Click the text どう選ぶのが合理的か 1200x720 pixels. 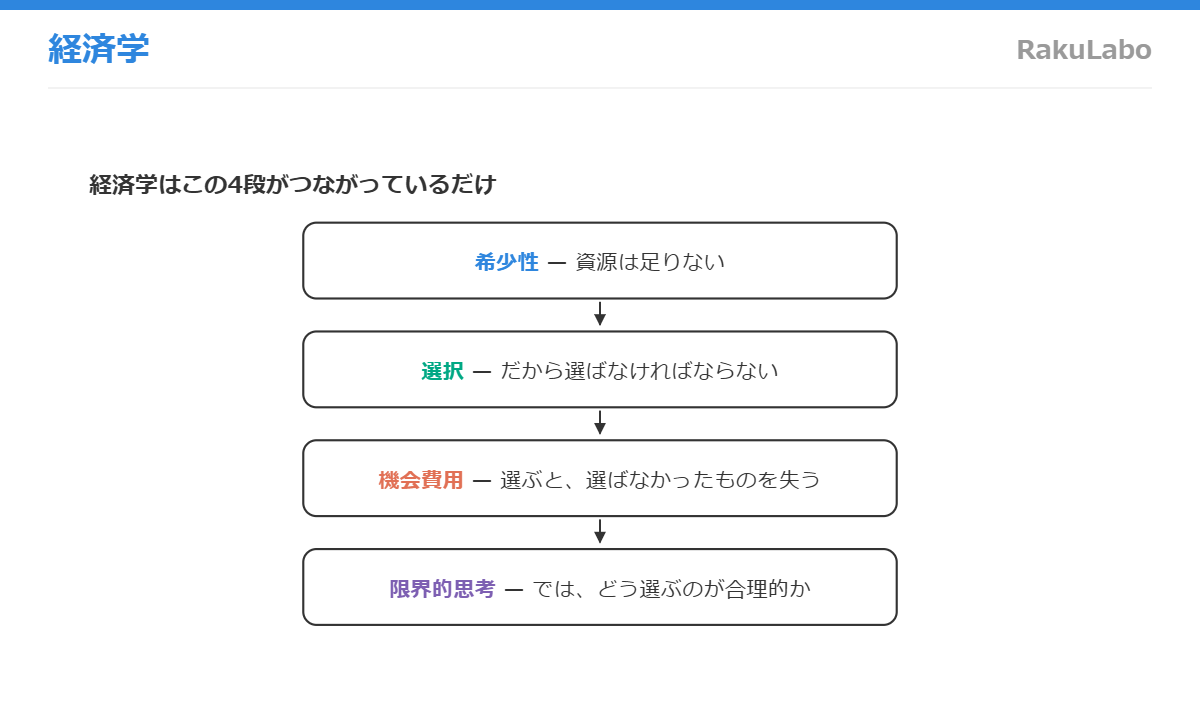704,589
